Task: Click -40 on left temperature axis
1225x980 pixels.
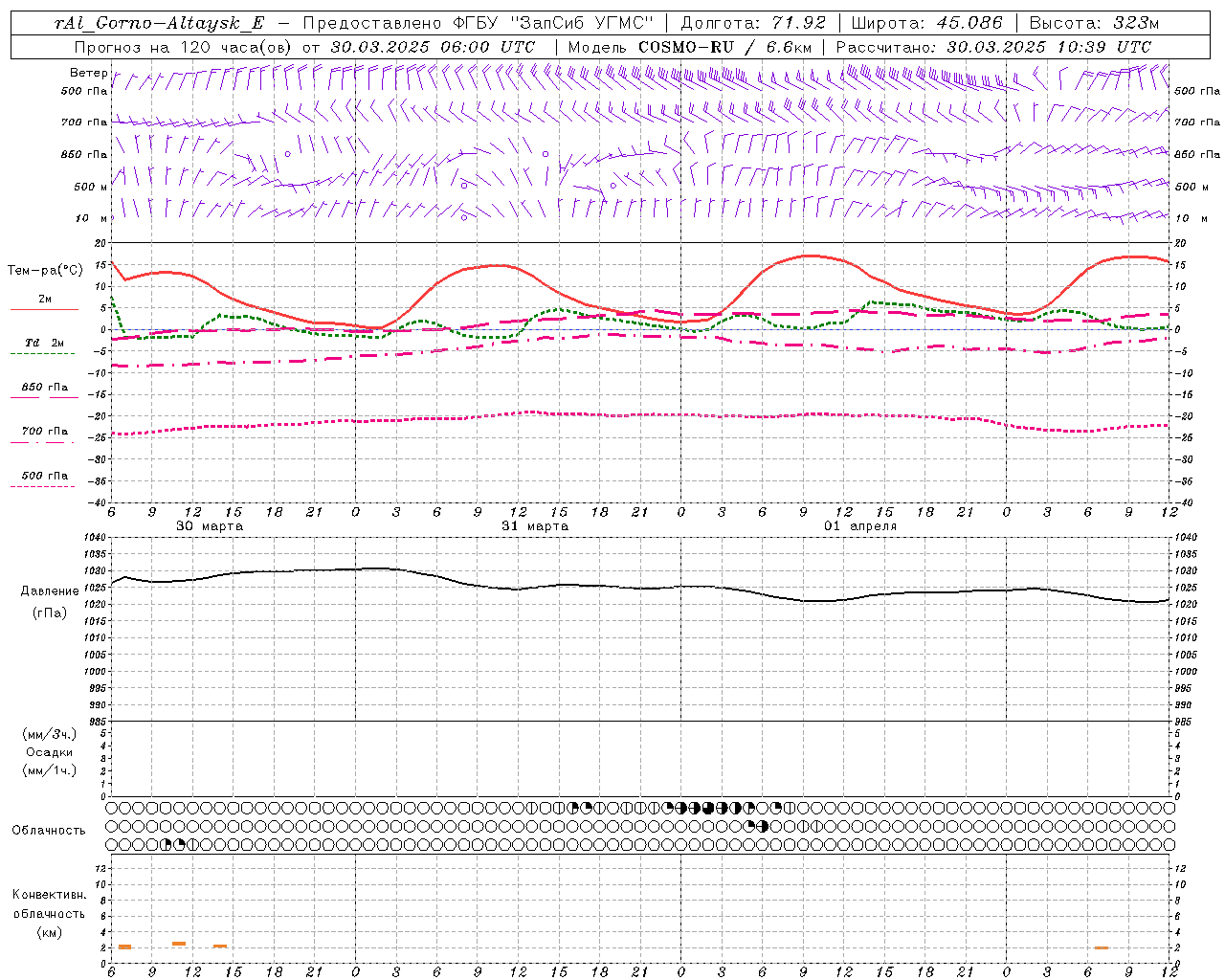Action: tap(97, 502)
